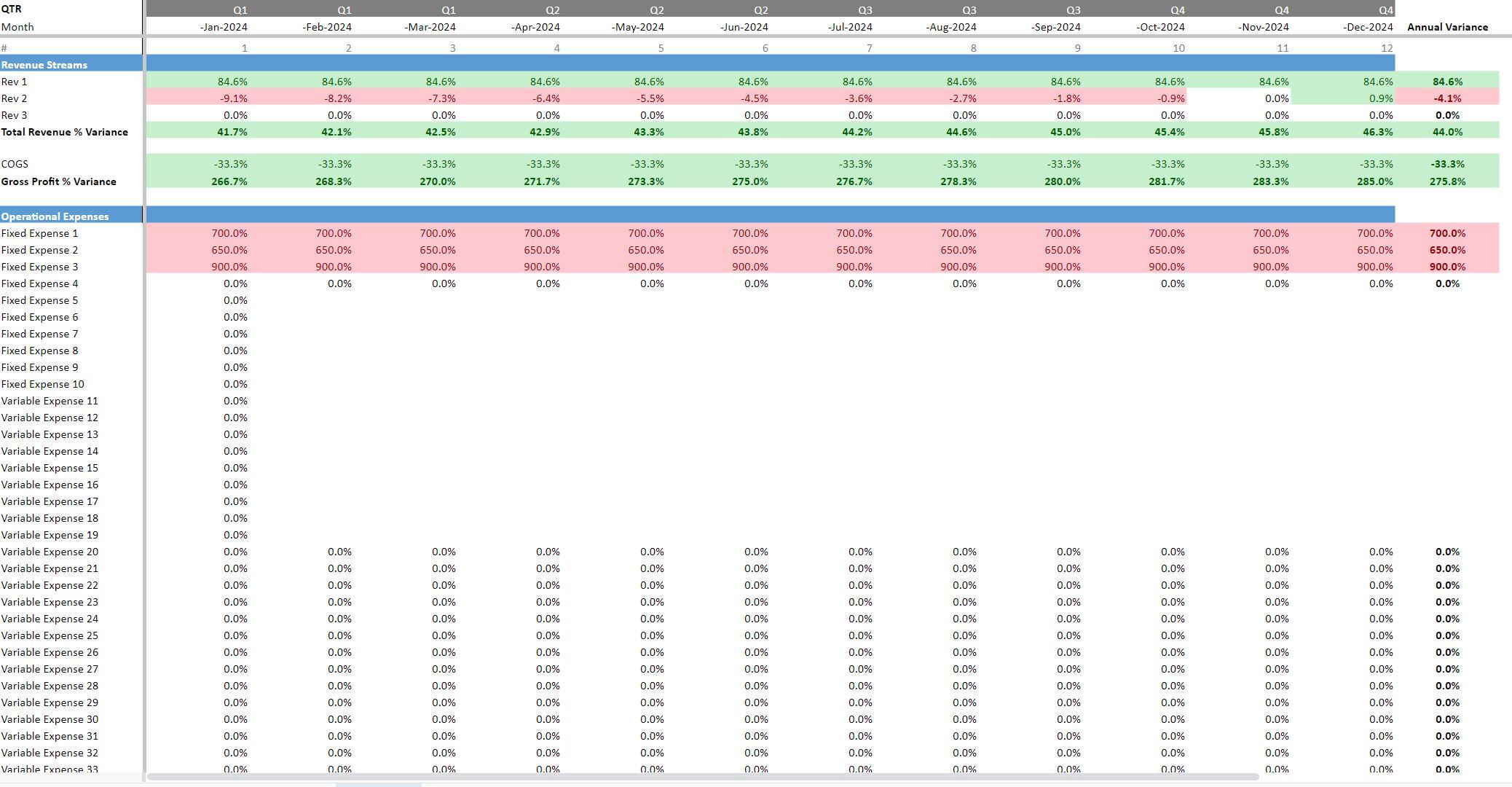This screenshot has height=787, width=1512.
Task: Click the horizontal scrollbar at bottom
Action: (x=703, y=777)
